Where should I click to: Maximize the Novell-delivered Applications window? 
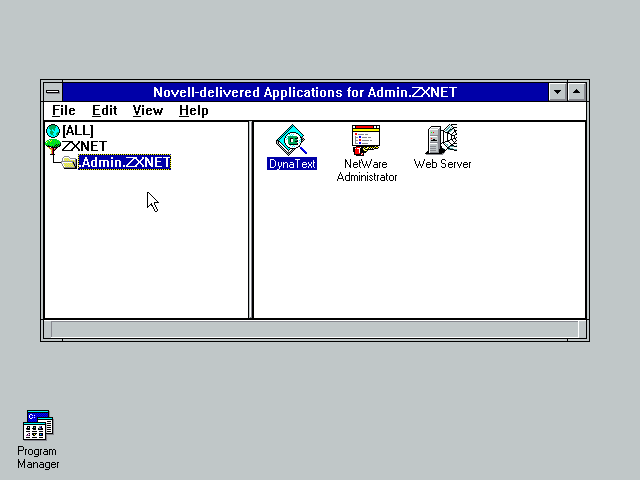click(577, 92)
